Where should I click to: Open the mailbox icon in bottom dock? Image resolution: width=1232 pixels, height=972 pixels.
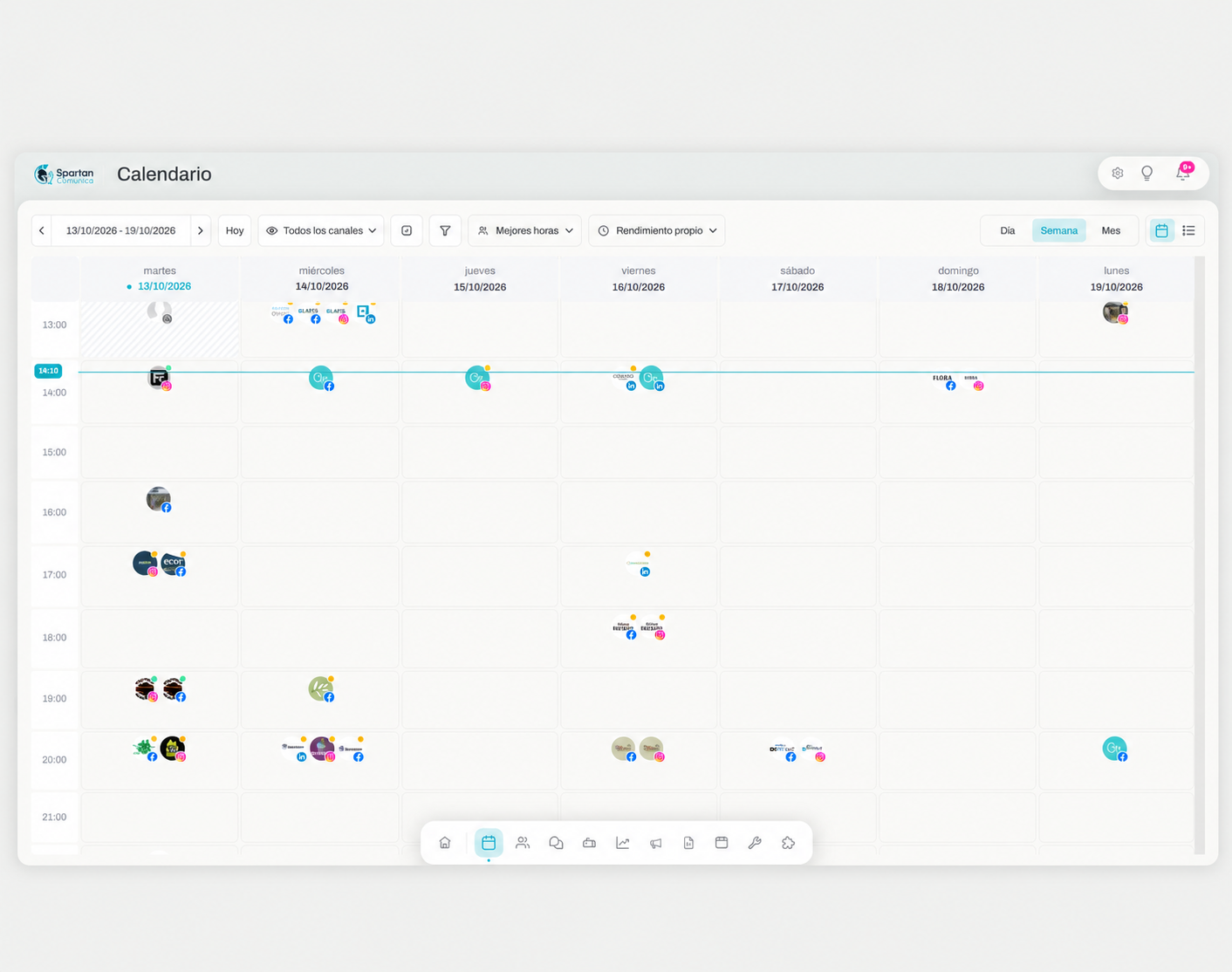589,843
